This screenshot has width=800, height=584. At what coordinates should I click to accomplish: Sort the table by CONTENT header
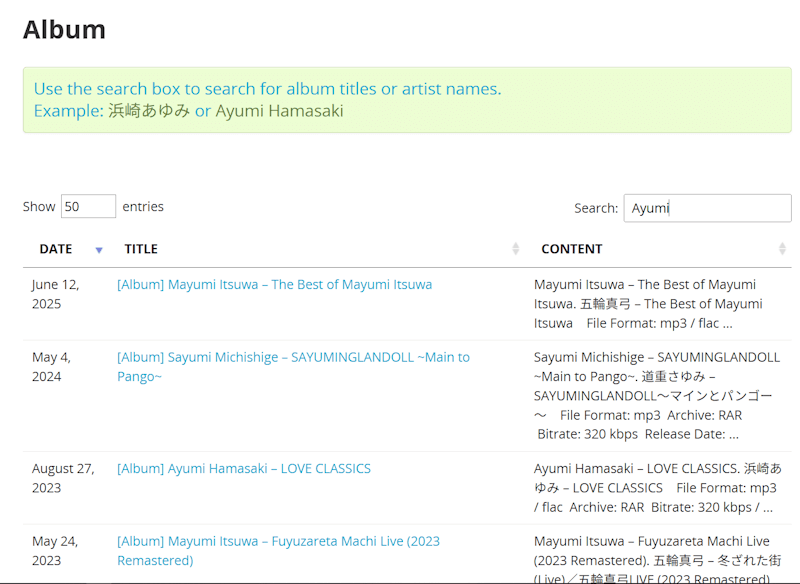(x=571, y=249)
